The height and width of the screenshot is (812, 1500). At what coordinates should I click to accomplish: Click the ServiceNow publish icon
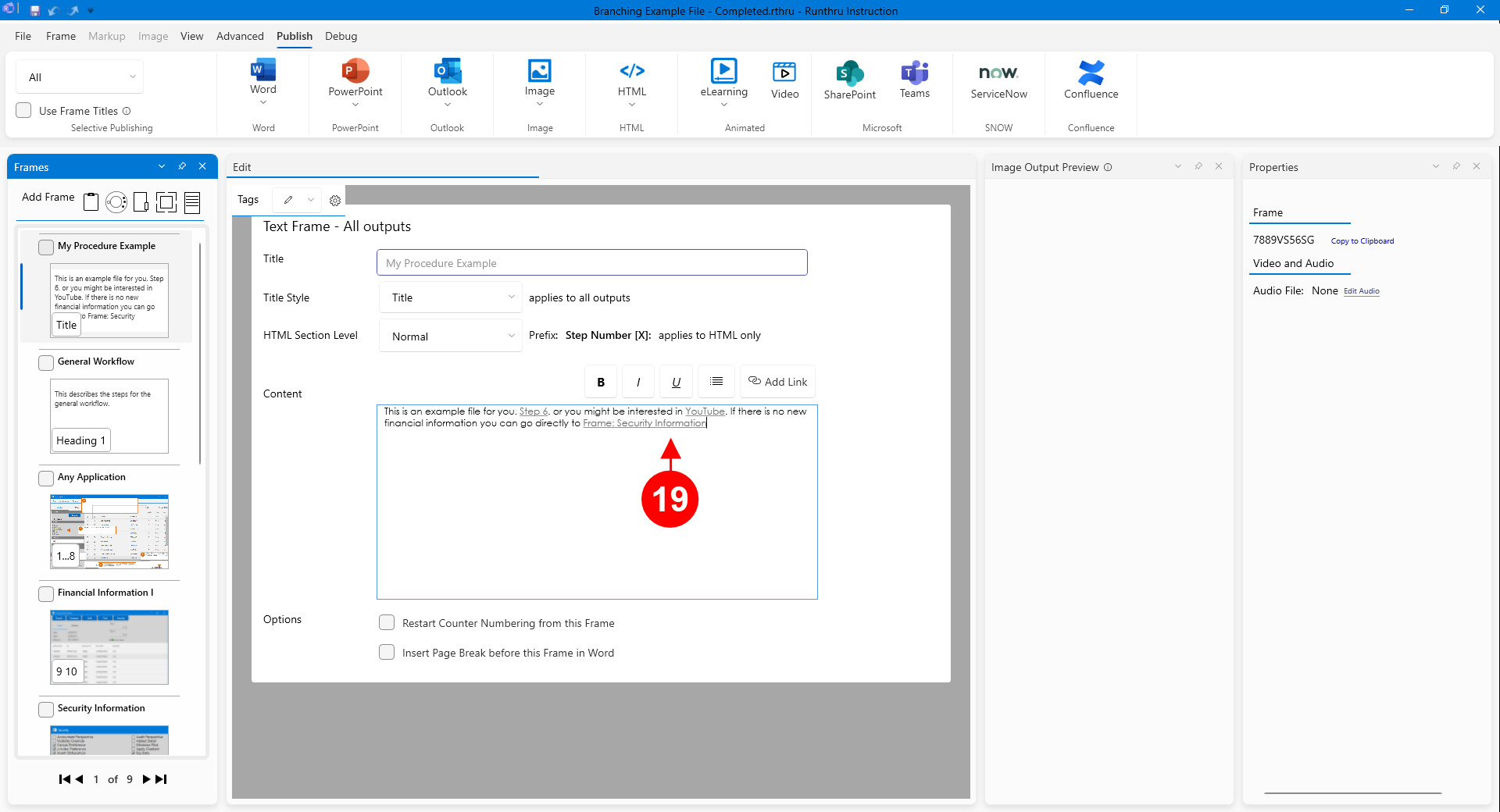click(998, 73)
